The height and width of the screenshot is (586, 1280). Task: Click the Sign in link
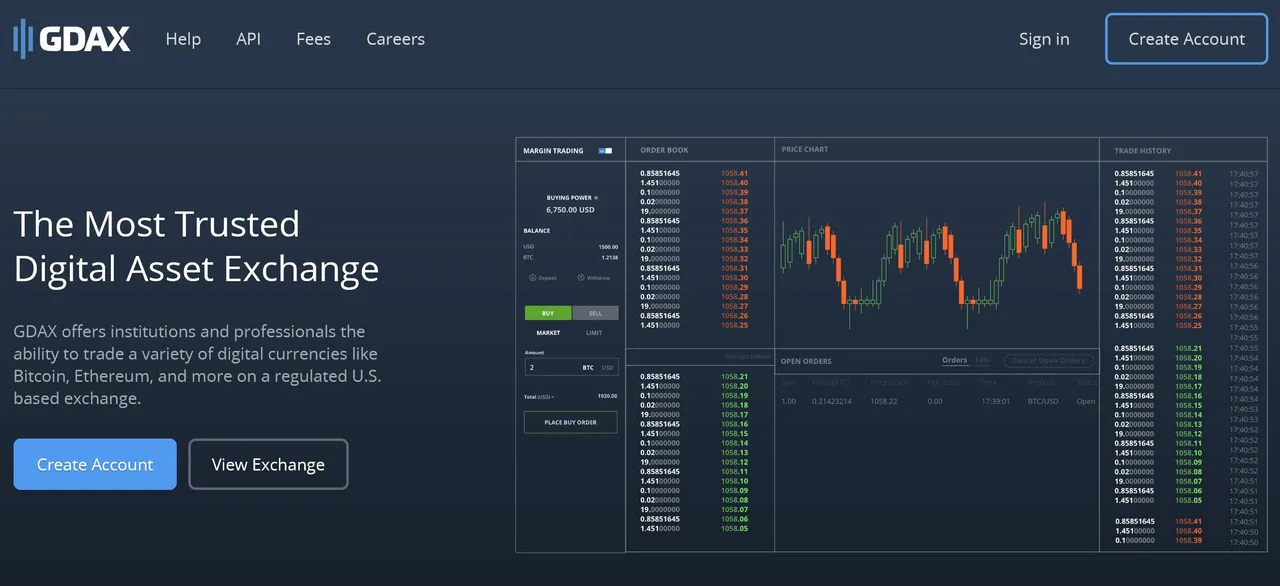pos(1044,39)
